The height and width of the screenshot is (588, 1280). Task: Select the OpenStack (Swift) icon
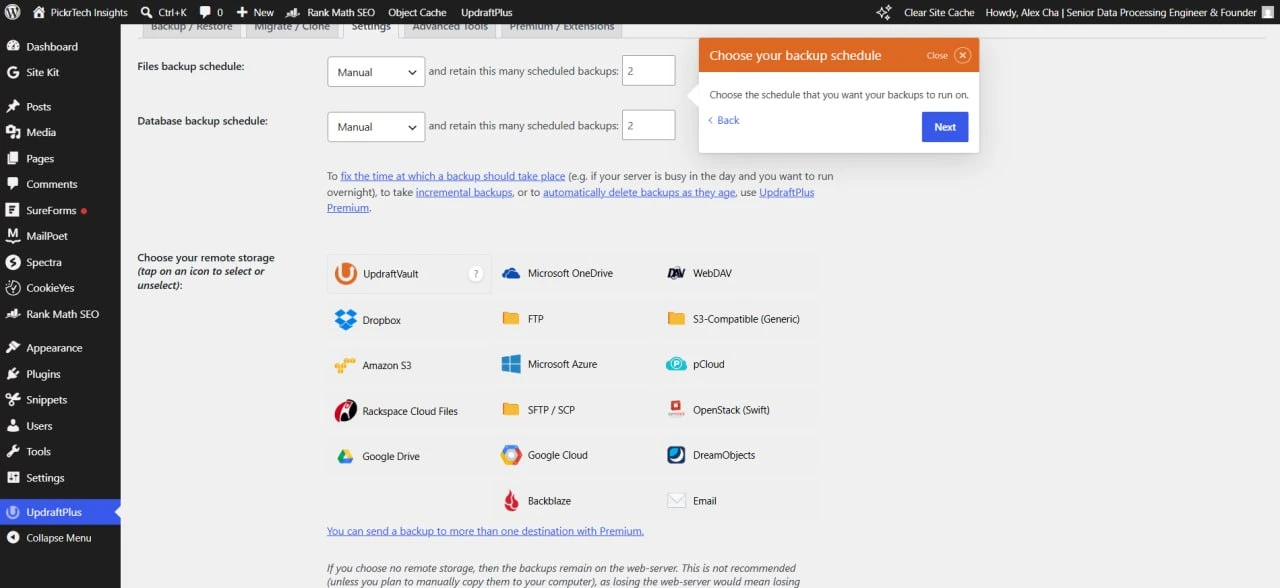pyautogui.click(x=676, y=410)
